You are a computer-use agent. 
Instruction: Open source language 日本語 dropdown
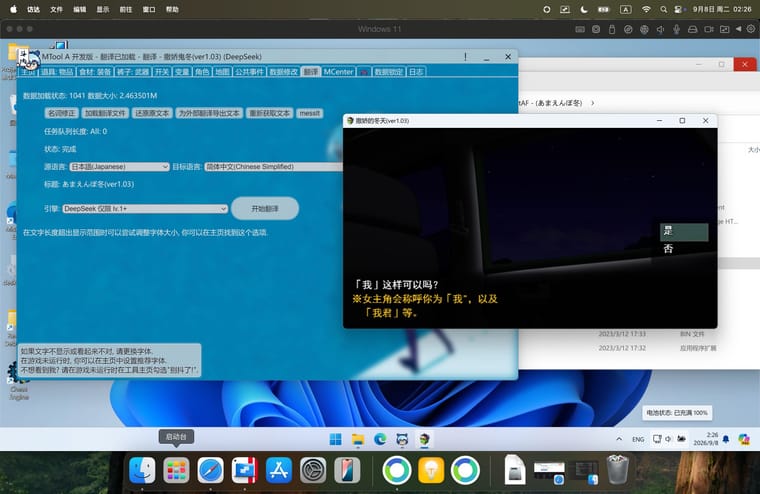point(119,166)
